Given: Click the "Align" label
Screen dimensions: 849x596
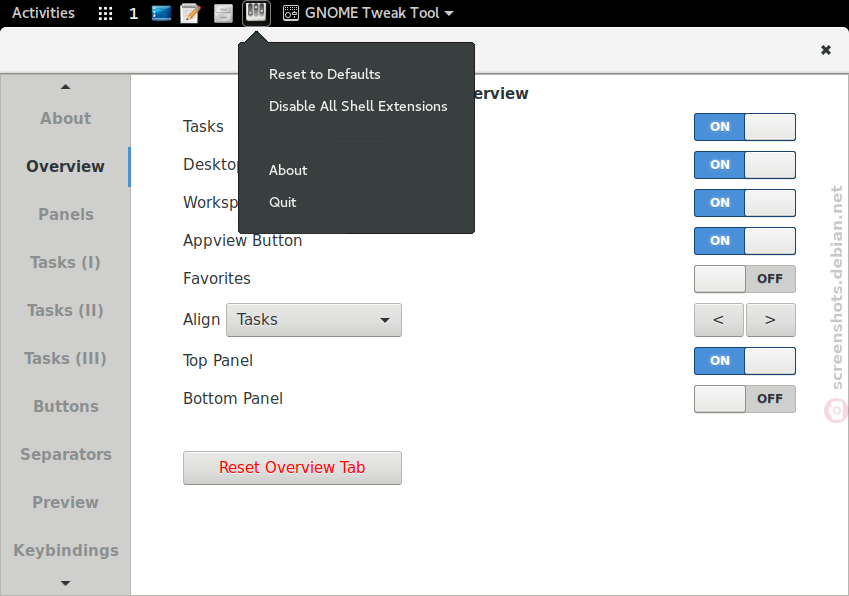Looking at the screenshot, I should (x=201, y=320).
